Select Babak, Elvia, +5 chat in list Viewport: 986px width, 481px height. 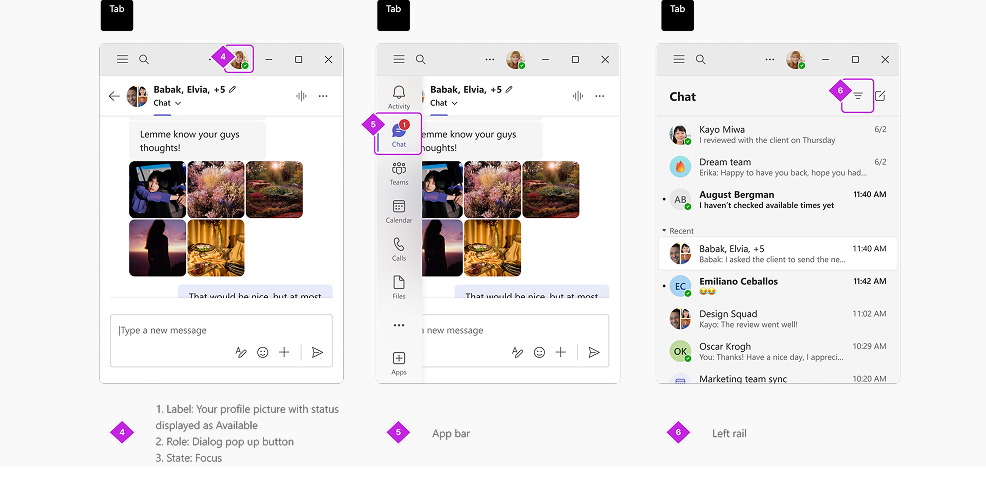[x=778, y=253]
